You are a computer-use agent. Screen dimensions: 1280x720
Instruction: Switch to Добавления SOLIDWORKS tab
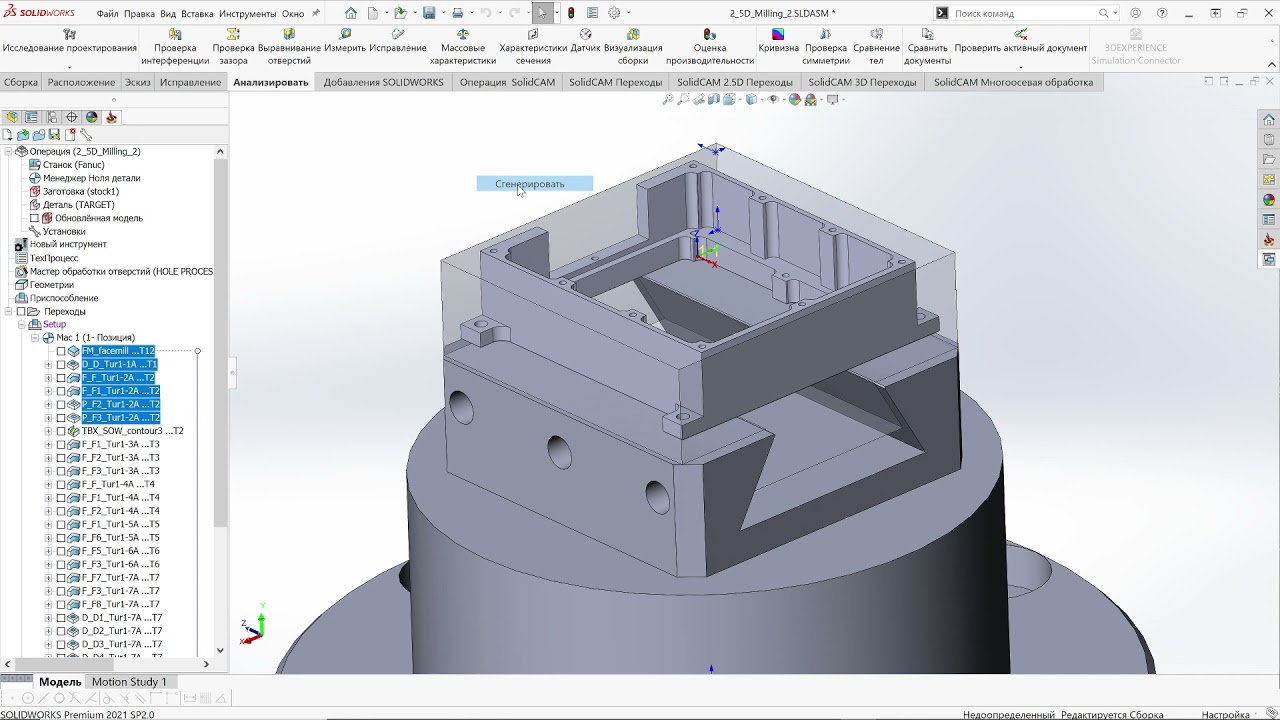pyautogui.click(x=383, y=82)
